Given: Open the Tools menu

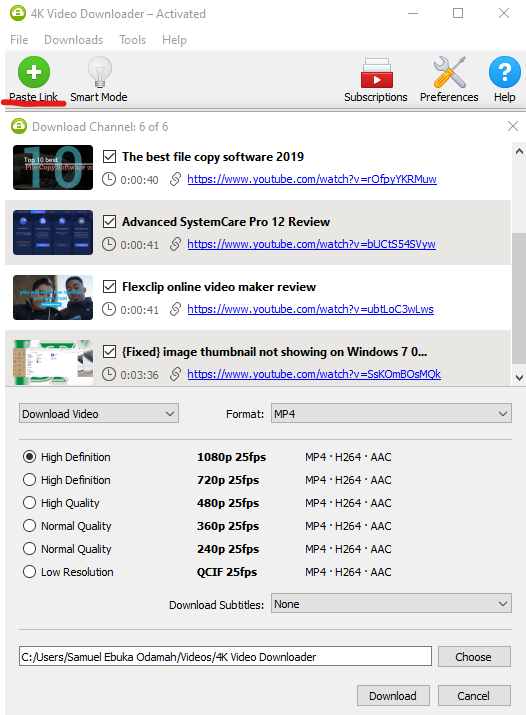Looking at the screenshot, I should [x=132, y=40].
